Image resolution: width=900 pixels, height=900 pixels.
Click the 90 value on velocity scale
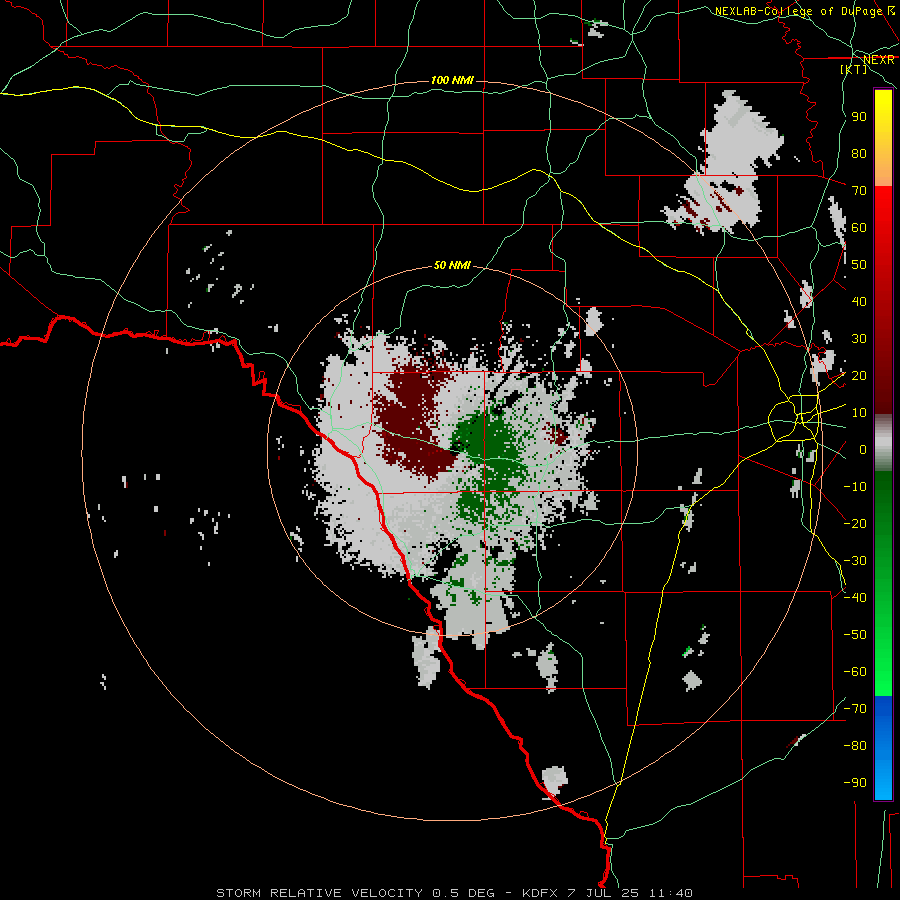click(859, 117)
